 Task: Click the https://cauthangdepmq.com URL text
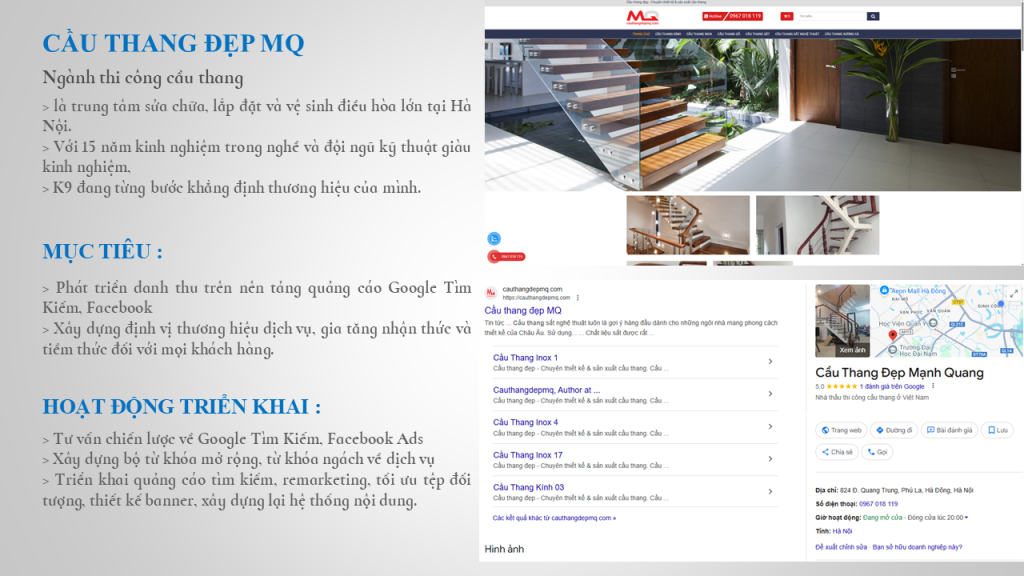tap(536, 298)
